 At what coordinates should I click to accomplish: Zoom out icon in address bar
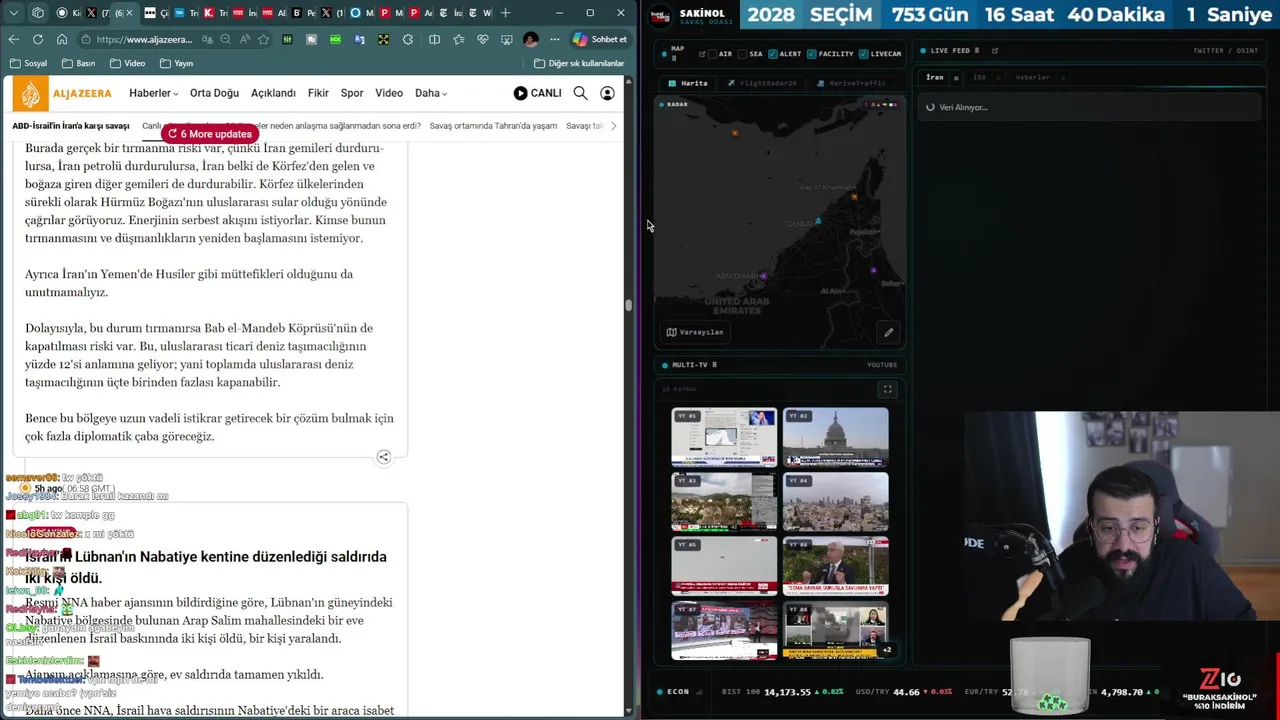tap(226, 39)
